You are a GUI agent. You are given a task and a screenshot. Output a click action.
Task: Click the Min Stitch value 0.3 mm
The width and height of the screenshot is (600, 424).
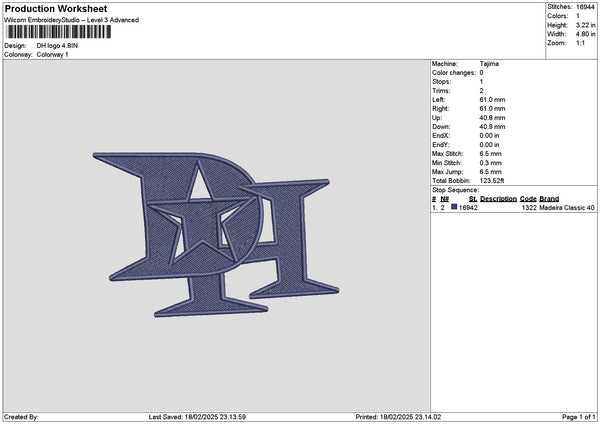(491, 163)
